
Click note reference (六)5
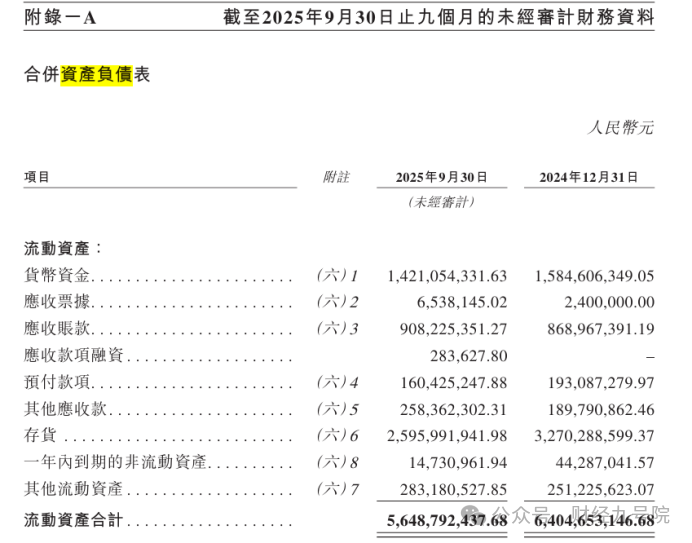click(x=338, y=409)
